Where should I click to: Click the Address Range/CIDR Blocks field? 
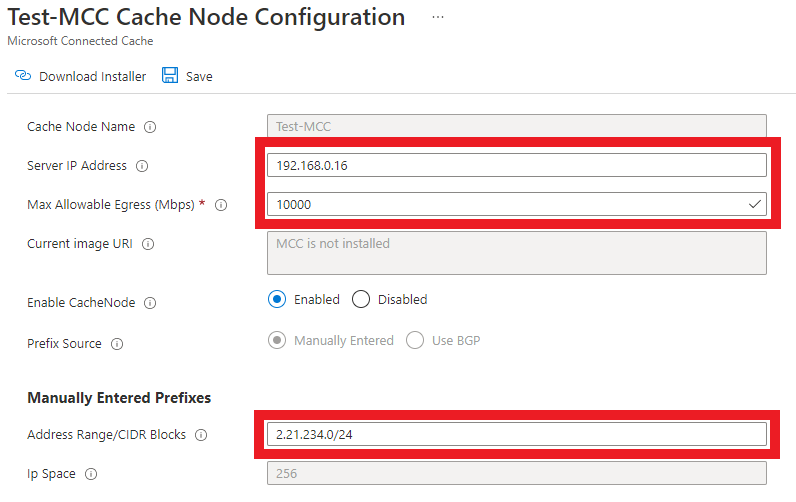click(516, 434)
